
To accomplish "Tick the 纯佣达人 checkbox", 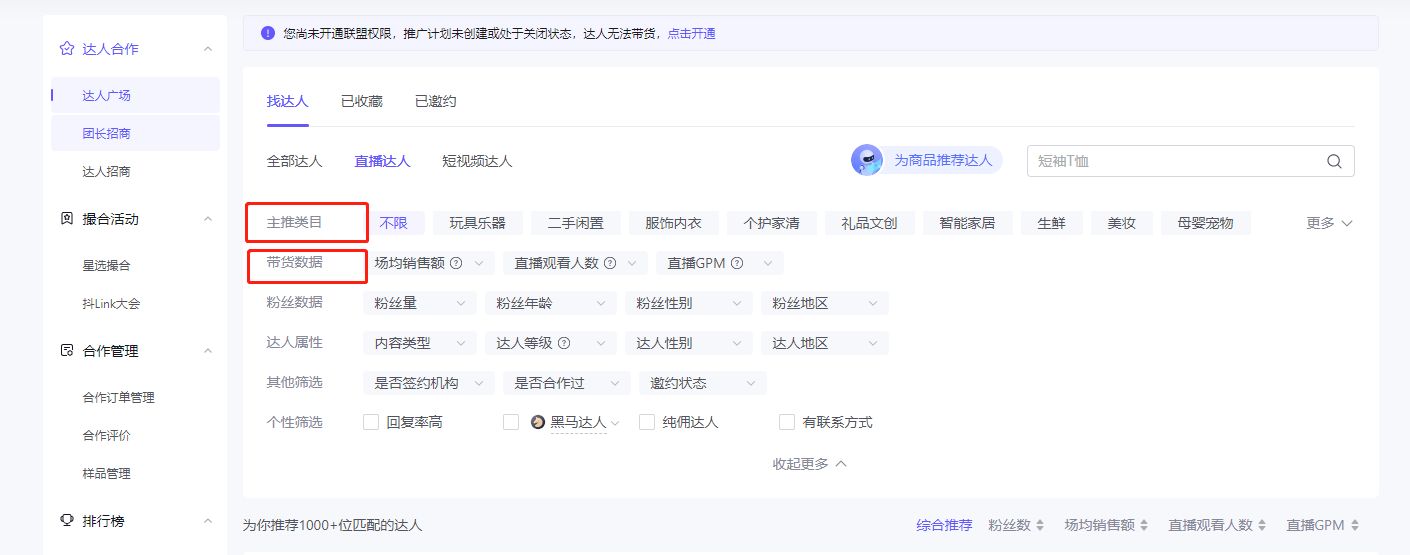I will [647, 422].
